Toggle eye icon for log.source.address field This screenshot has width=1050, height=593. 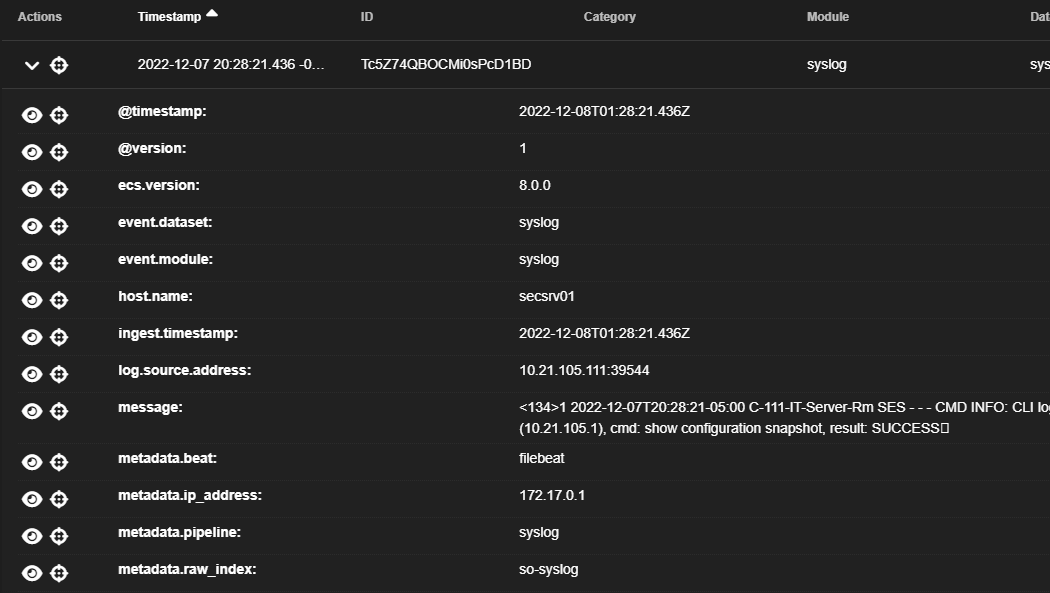(x=31, y=373)
